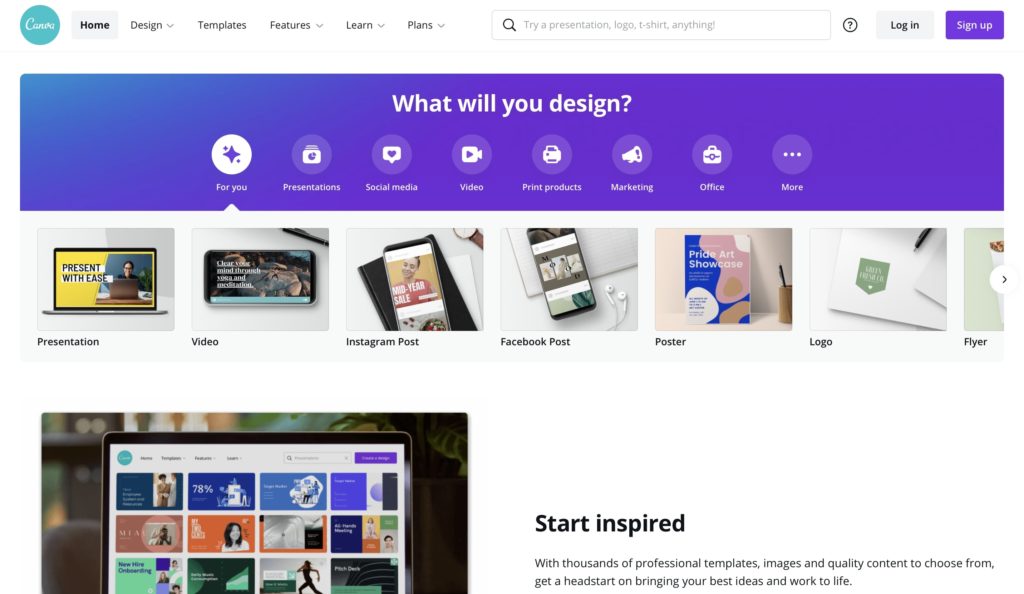
Task: Expand the Design dropdown menu
Action: [152, 25]
